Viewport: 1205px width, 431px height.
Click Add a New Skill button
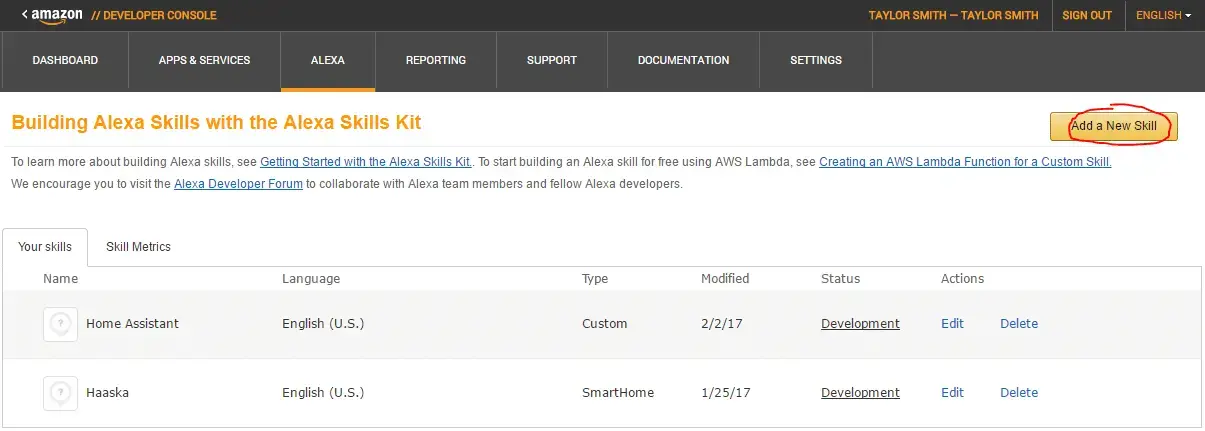tap(1113, 126)
